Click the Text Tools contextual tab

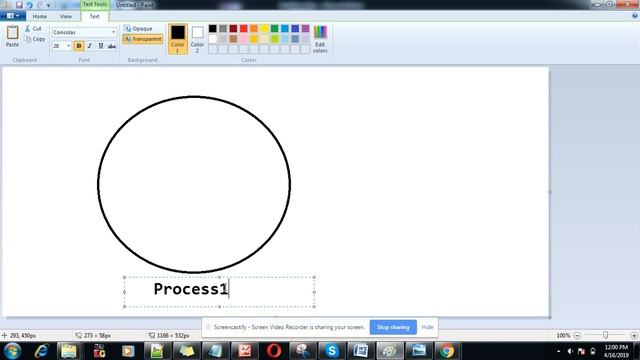pyautogui.click(x=95, y=4)
